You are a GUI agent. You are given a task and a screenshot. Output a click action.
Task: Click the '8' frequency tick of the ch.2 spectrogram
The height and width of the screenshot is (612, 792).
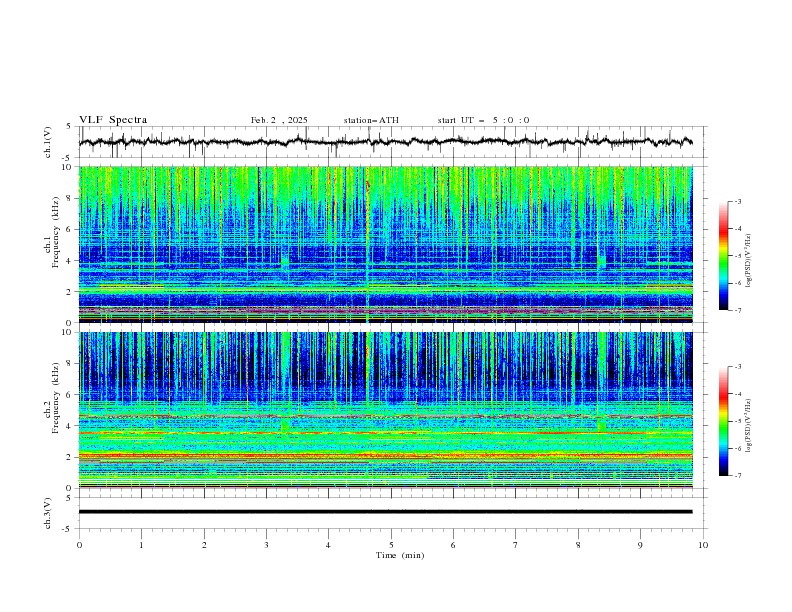71,364
